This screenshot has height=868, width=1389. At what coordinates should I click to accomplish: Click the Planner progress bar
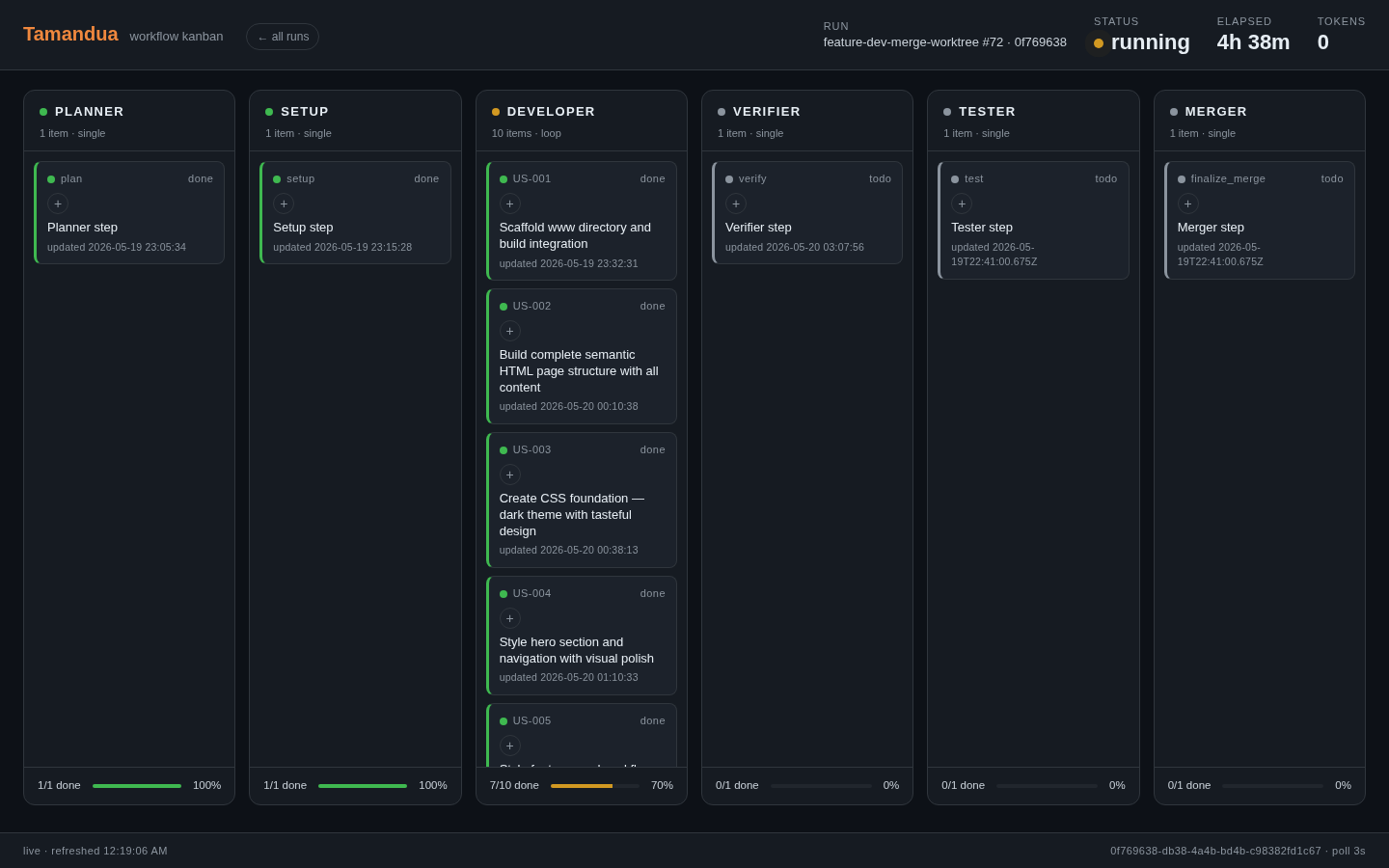[x=137, y=786]
